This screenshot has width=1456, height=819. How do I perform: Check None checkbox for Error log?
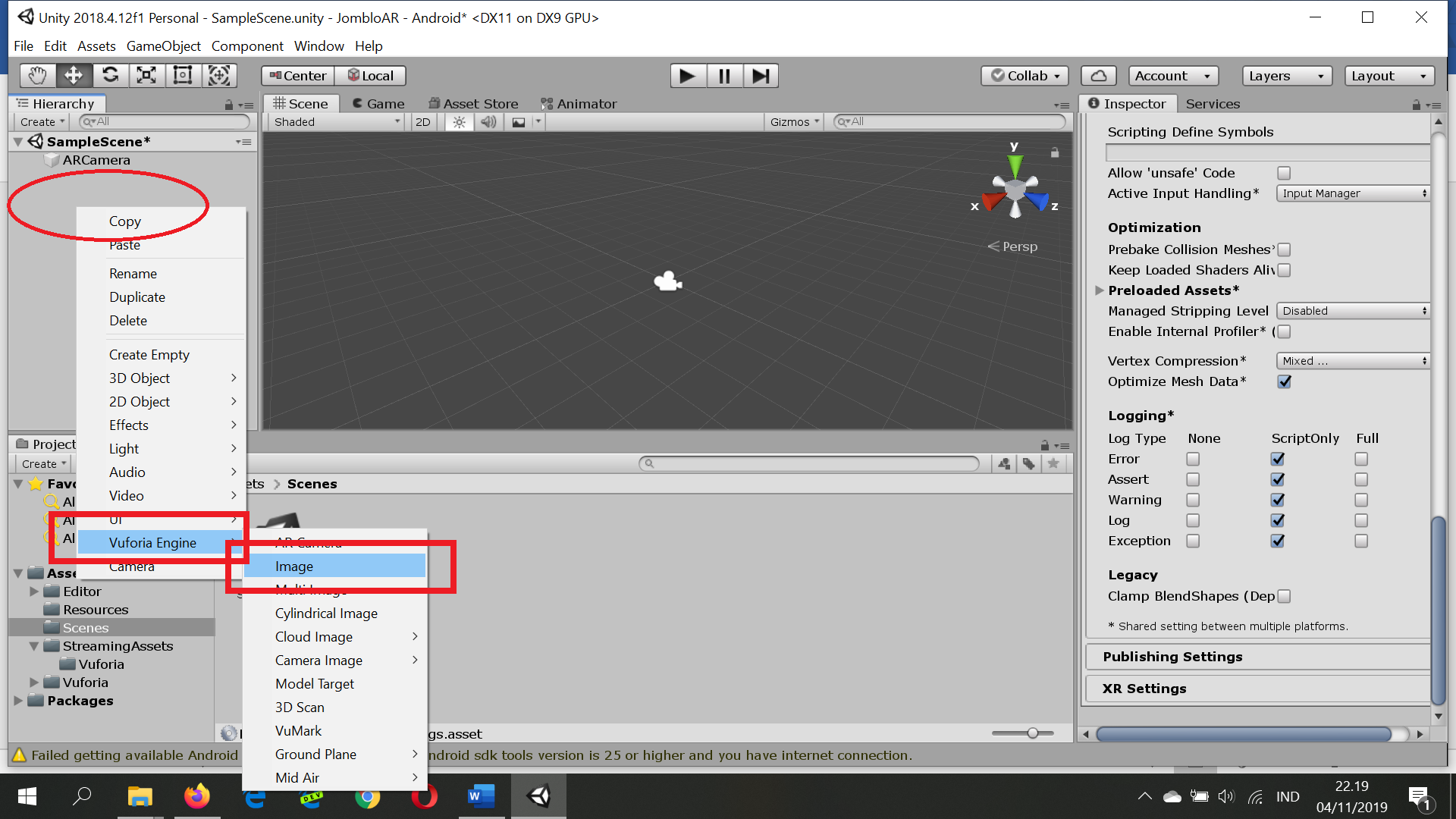[x=1193, y=459]
